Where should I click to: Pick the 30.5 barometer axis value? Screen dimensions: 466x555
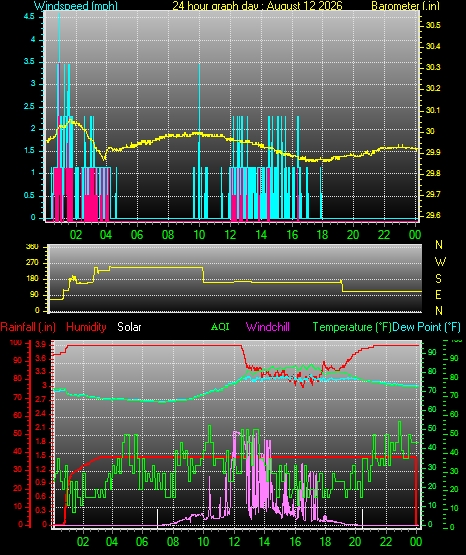[433, 25]
